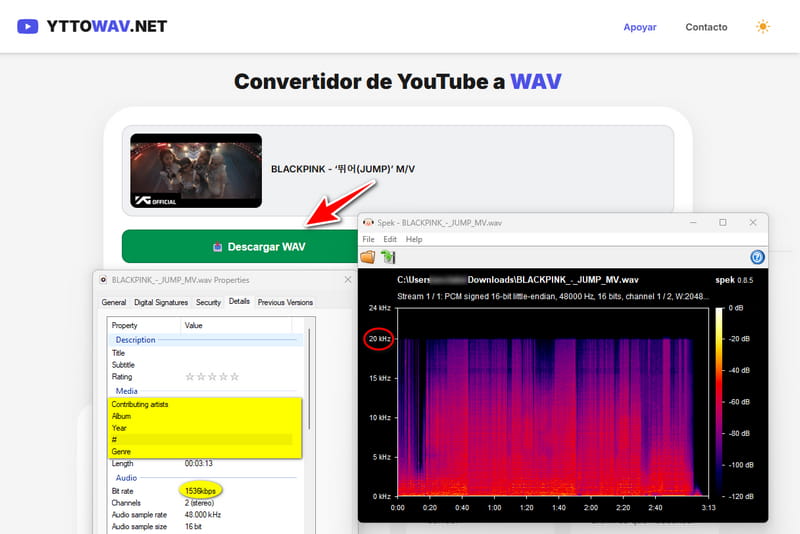Switch to the Previous Versions tab
800x534 pixels.
tap(285, 302)
